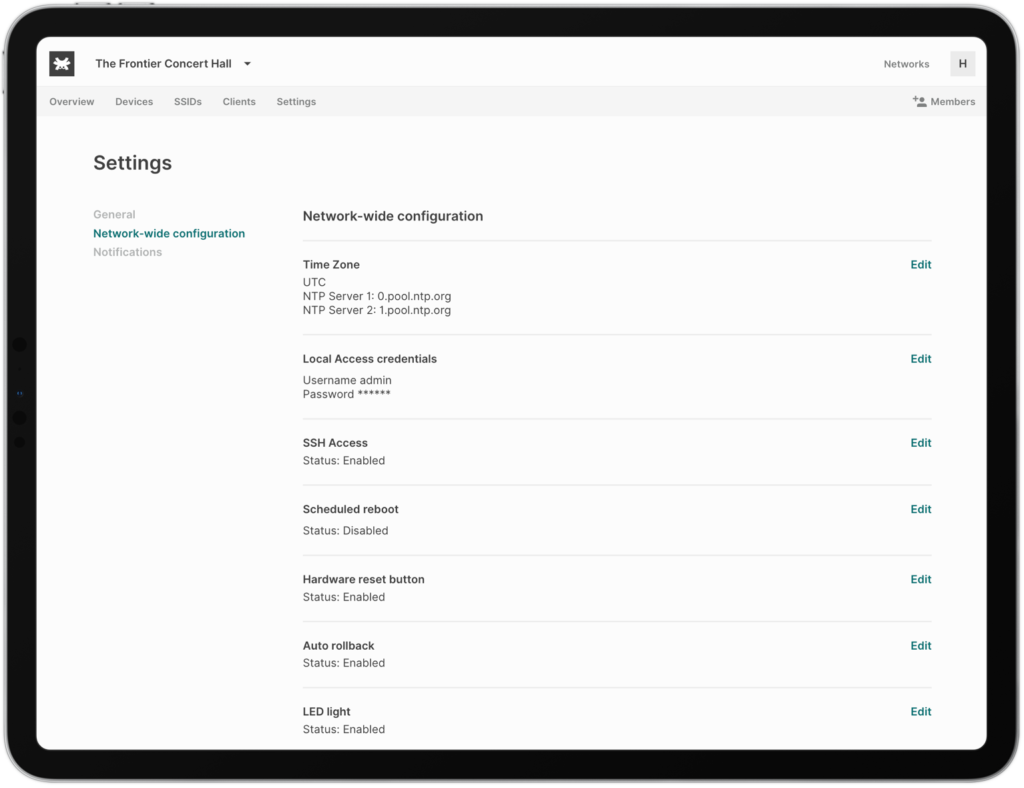Open Notifications settings
Screen dimensions: 1024x788
click(127, 252)
